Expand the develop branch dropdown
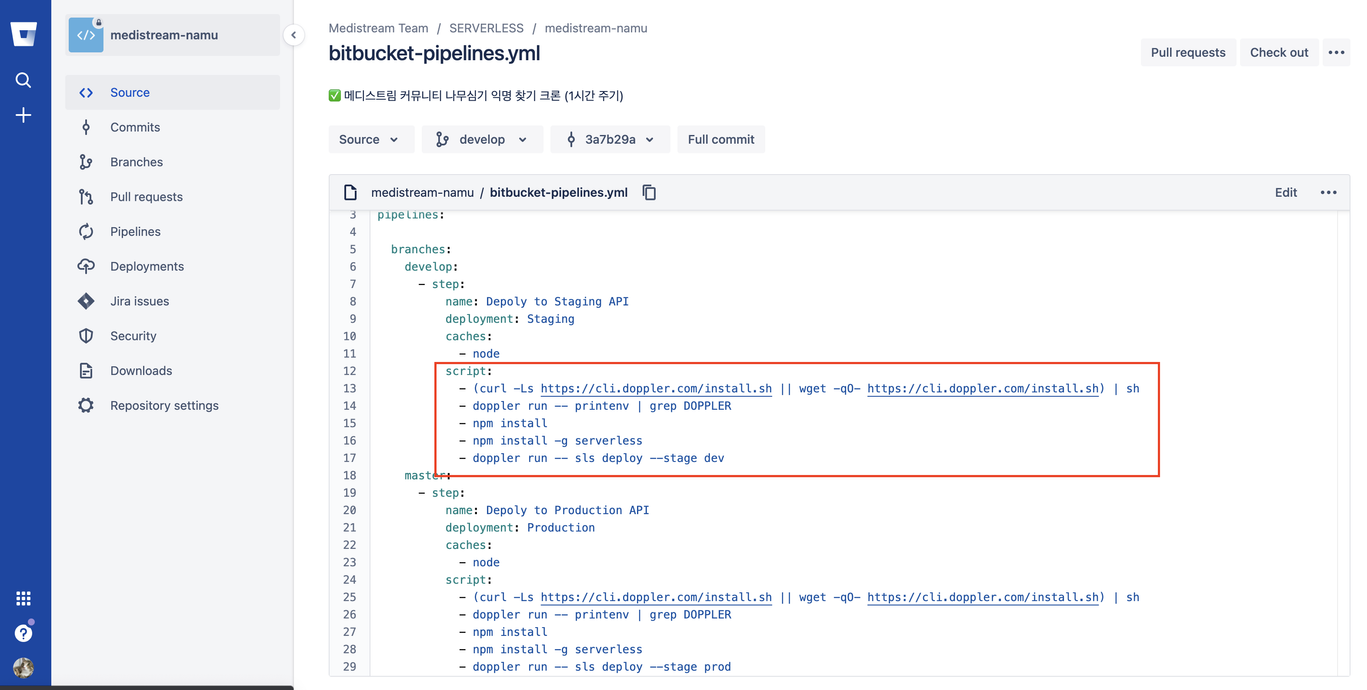Viewport: 1367px width, 690px height. pos(482,139)
